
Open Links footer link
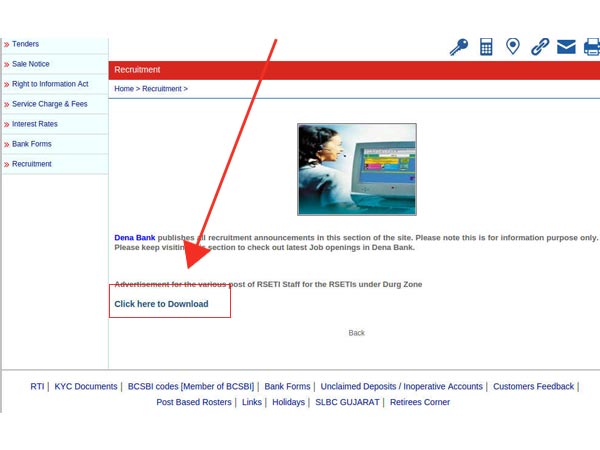pos(252,402)
